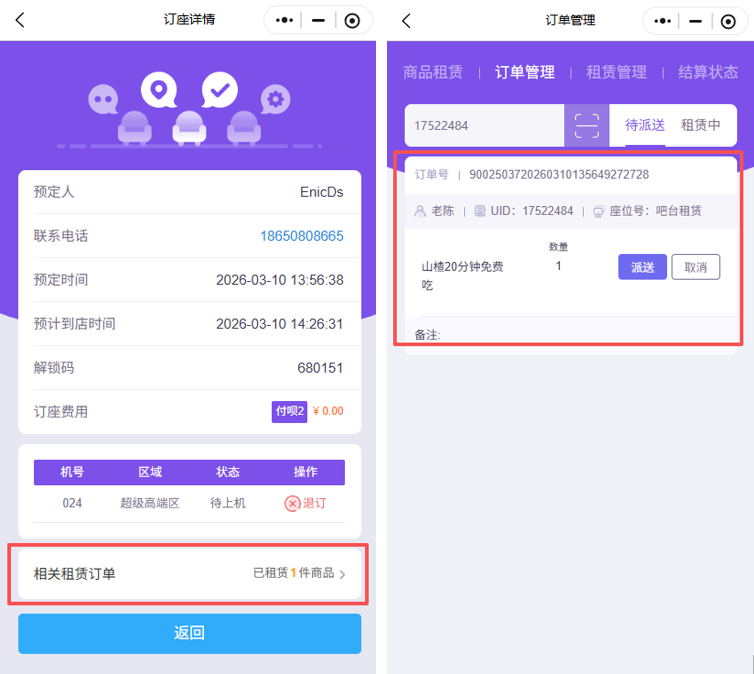Click order number 900250372026031013564927​2728
Screen dimensions: 754x674
[559, 175]
